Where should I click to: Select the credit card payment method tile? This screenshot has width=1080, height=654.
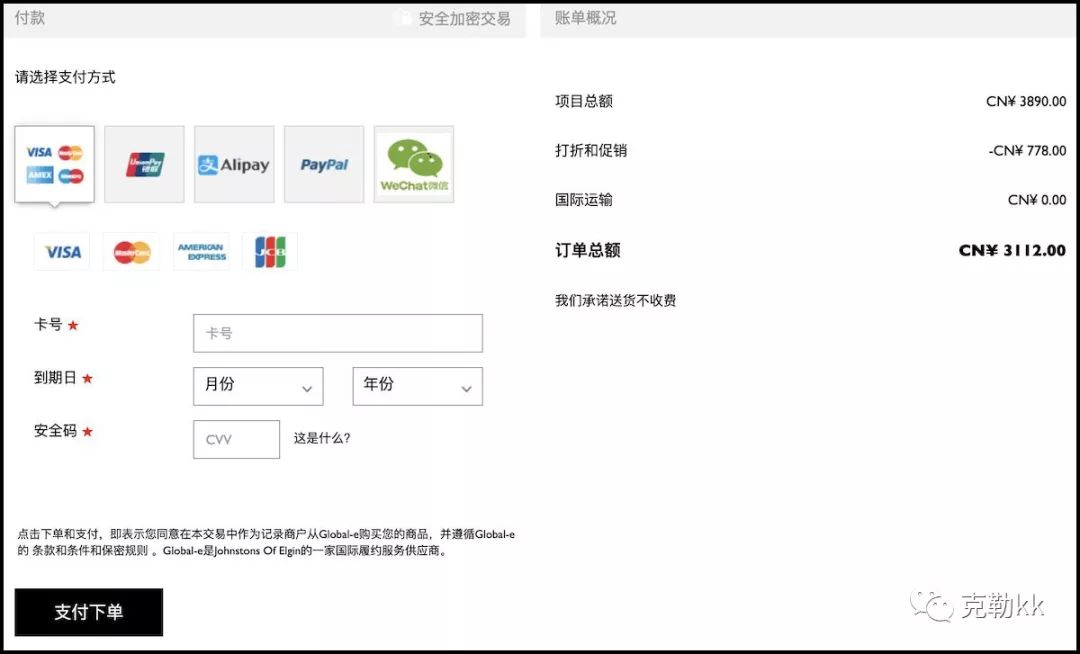[x=54, y=164]
